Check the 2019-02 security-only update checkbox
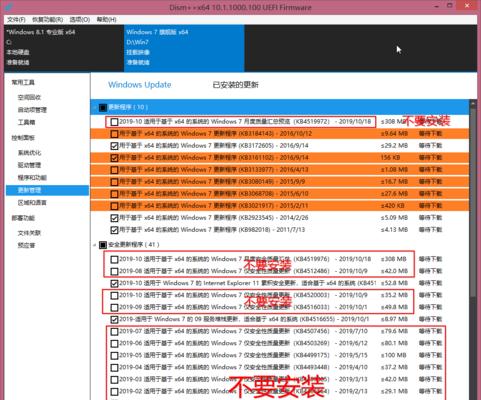481x400 pixels. (x=114, y=392)
